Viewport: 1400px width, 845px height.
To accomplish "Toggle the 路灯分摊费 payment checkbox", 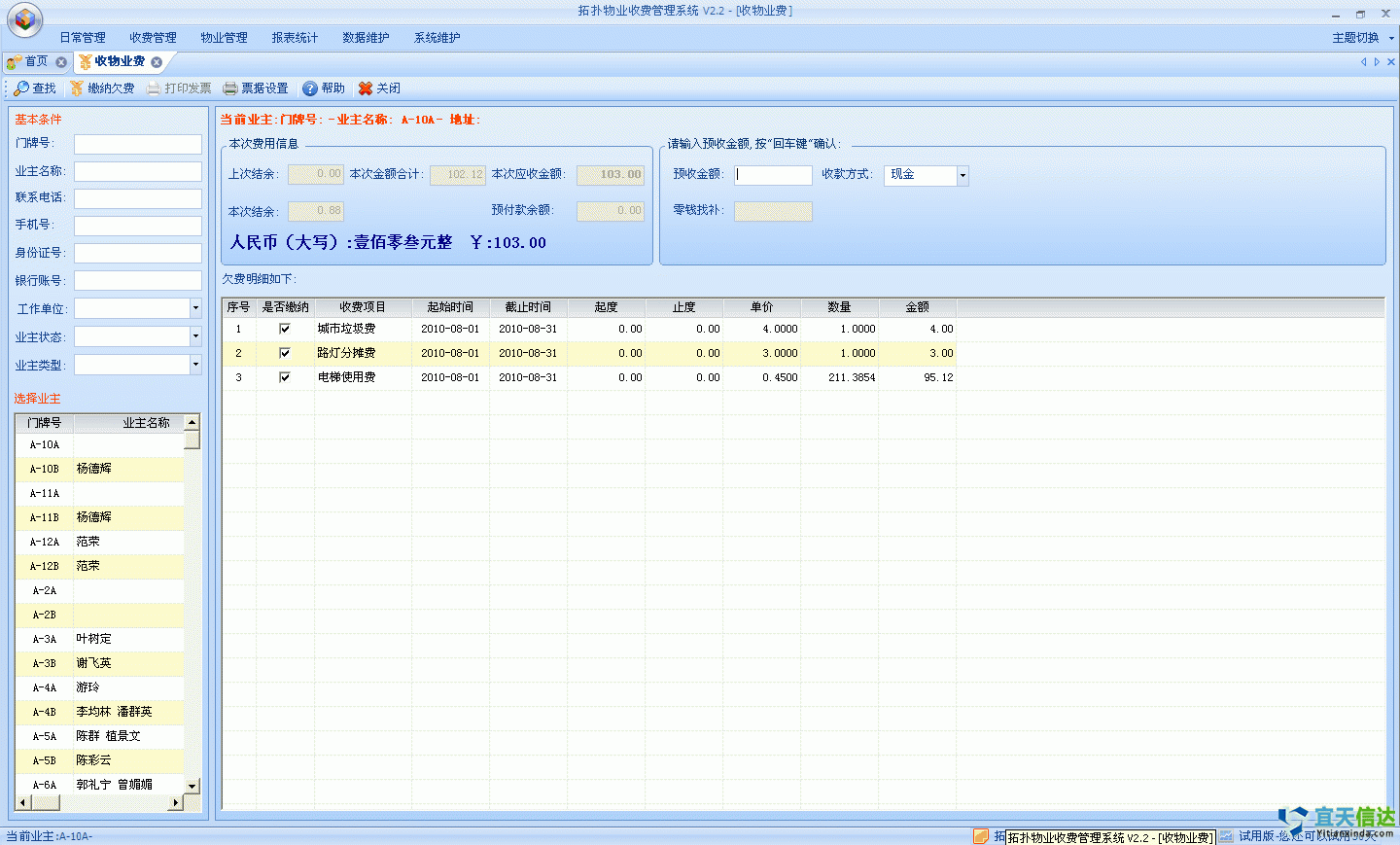I will click(285, 353).
